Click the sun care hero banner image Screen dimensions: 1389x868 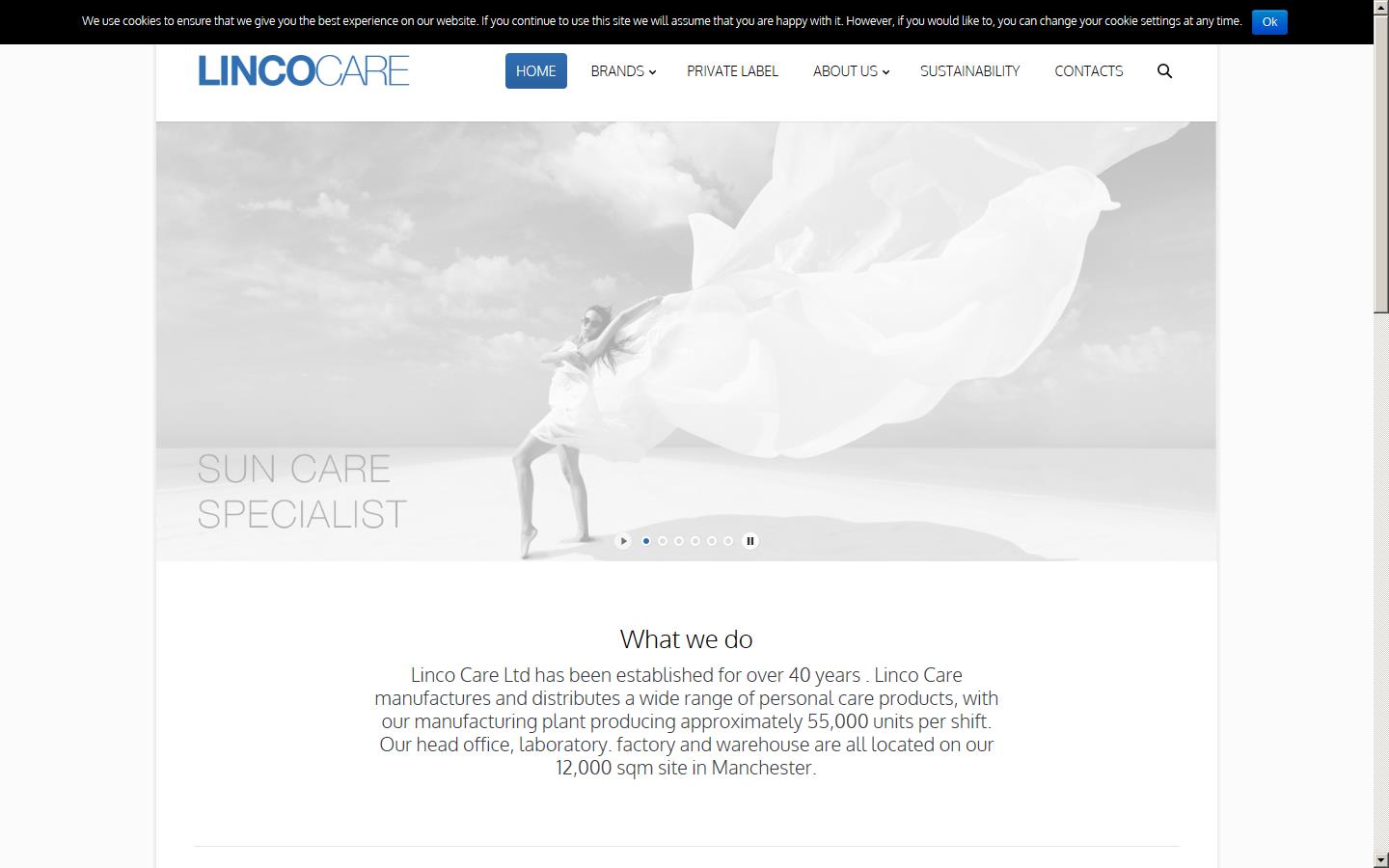coord(686,338)
